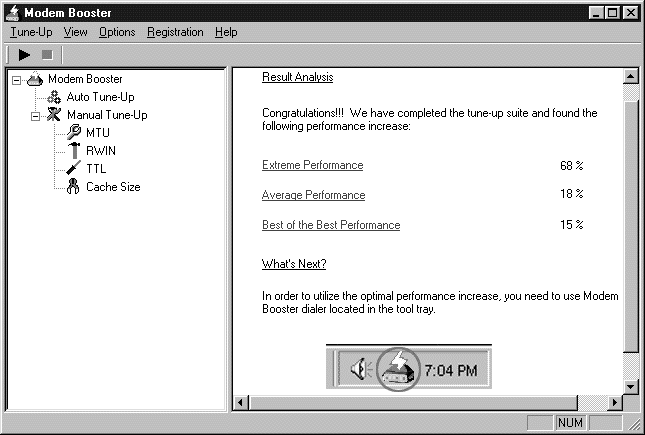
Task: Open the Registration menu
Action: coord(175,32)
